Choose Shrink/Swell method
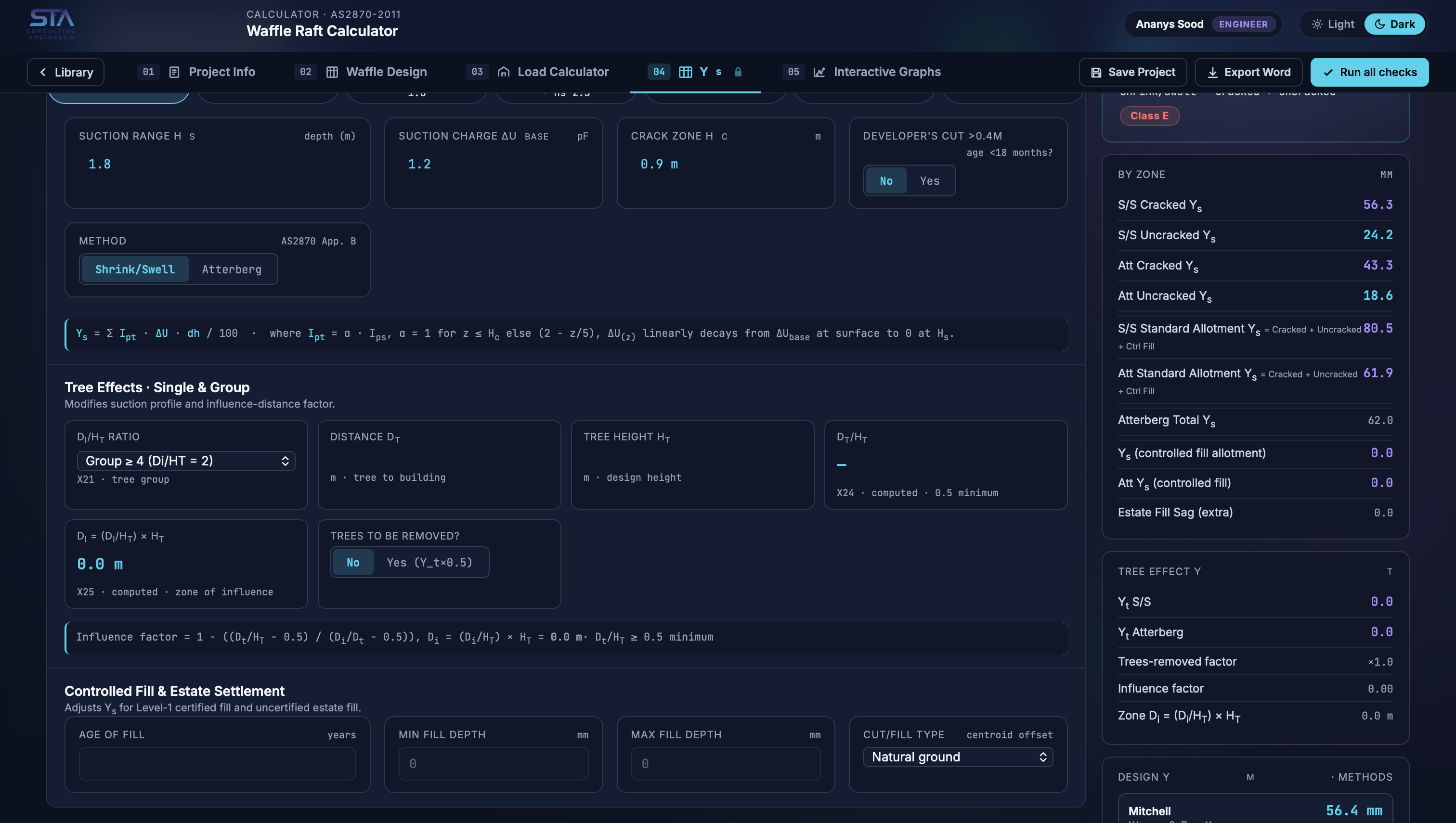1456x823 pixels. 134,269
